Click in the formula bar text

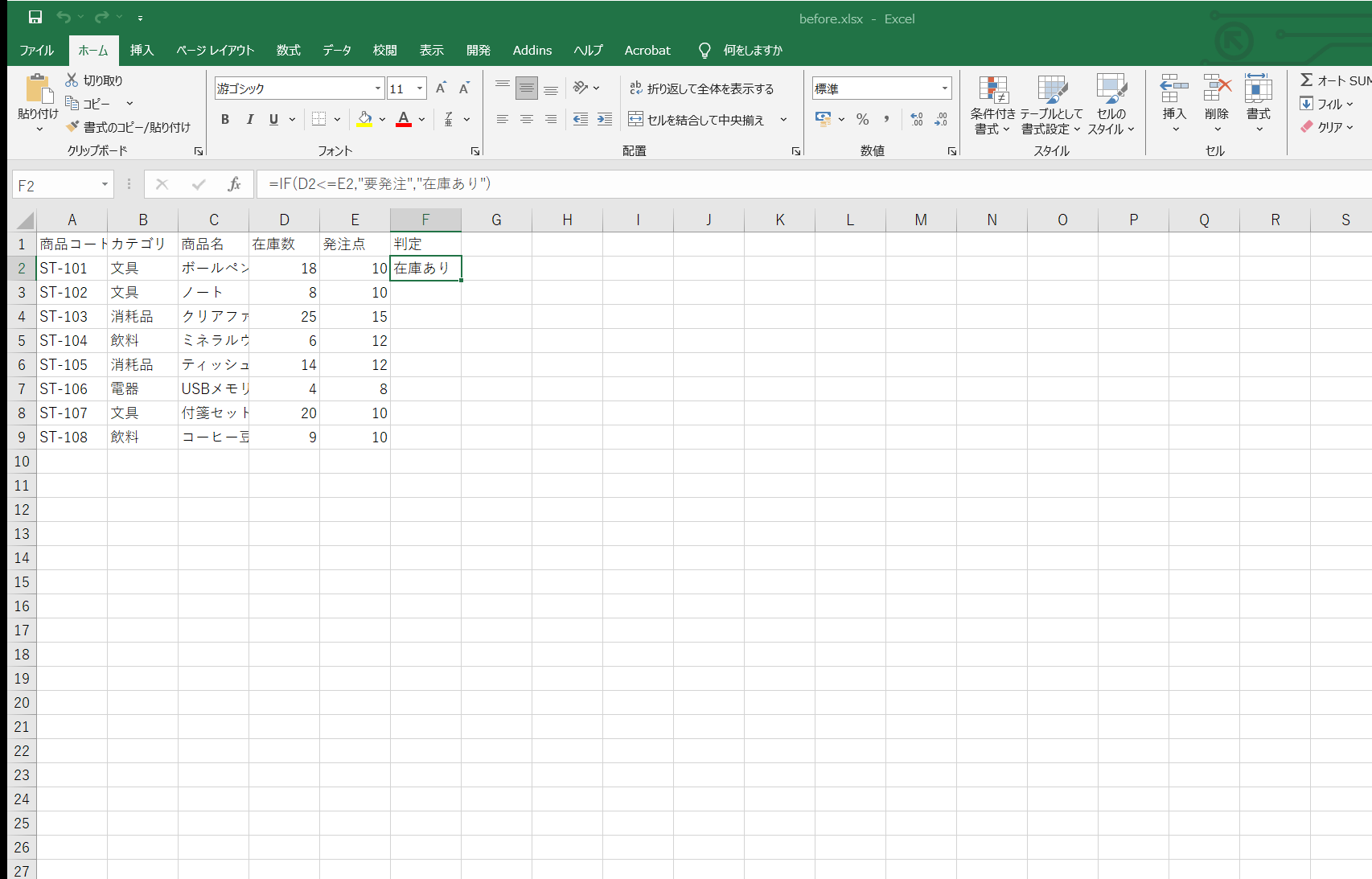pos(380,184)
